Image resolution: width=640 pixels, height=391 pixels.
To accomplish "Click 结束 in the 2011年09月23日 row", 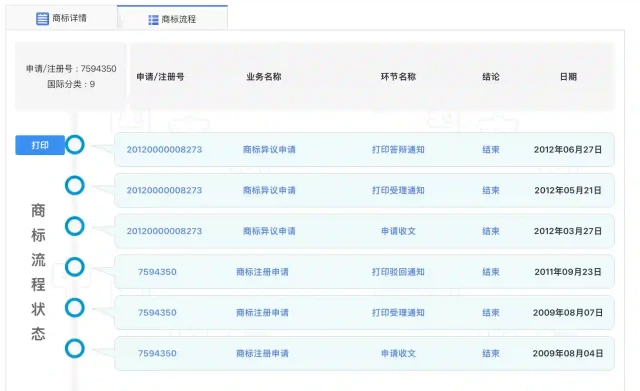I will (x=491, y=272).
